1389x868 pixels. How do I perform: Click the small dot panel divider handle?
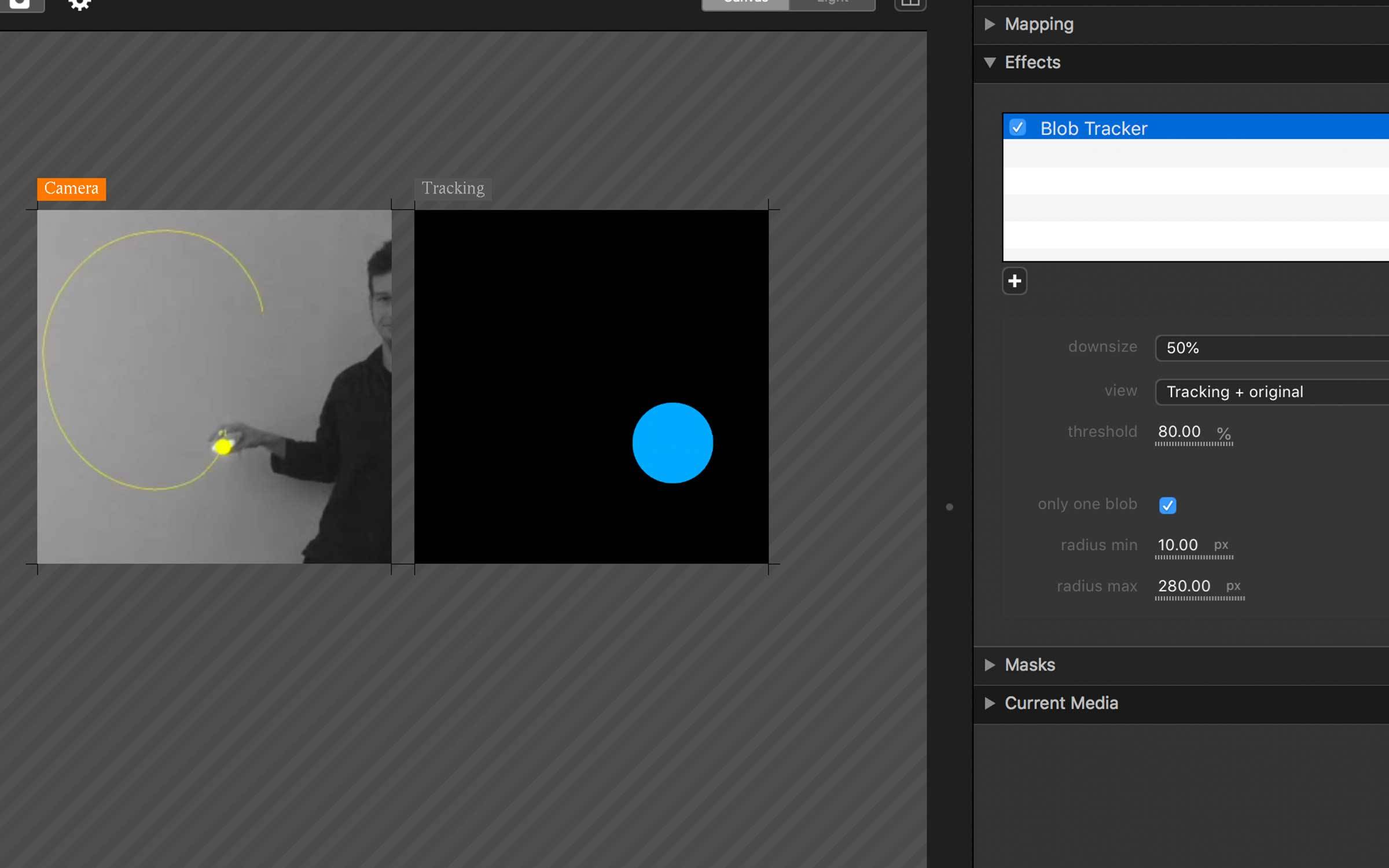[949, 507]
